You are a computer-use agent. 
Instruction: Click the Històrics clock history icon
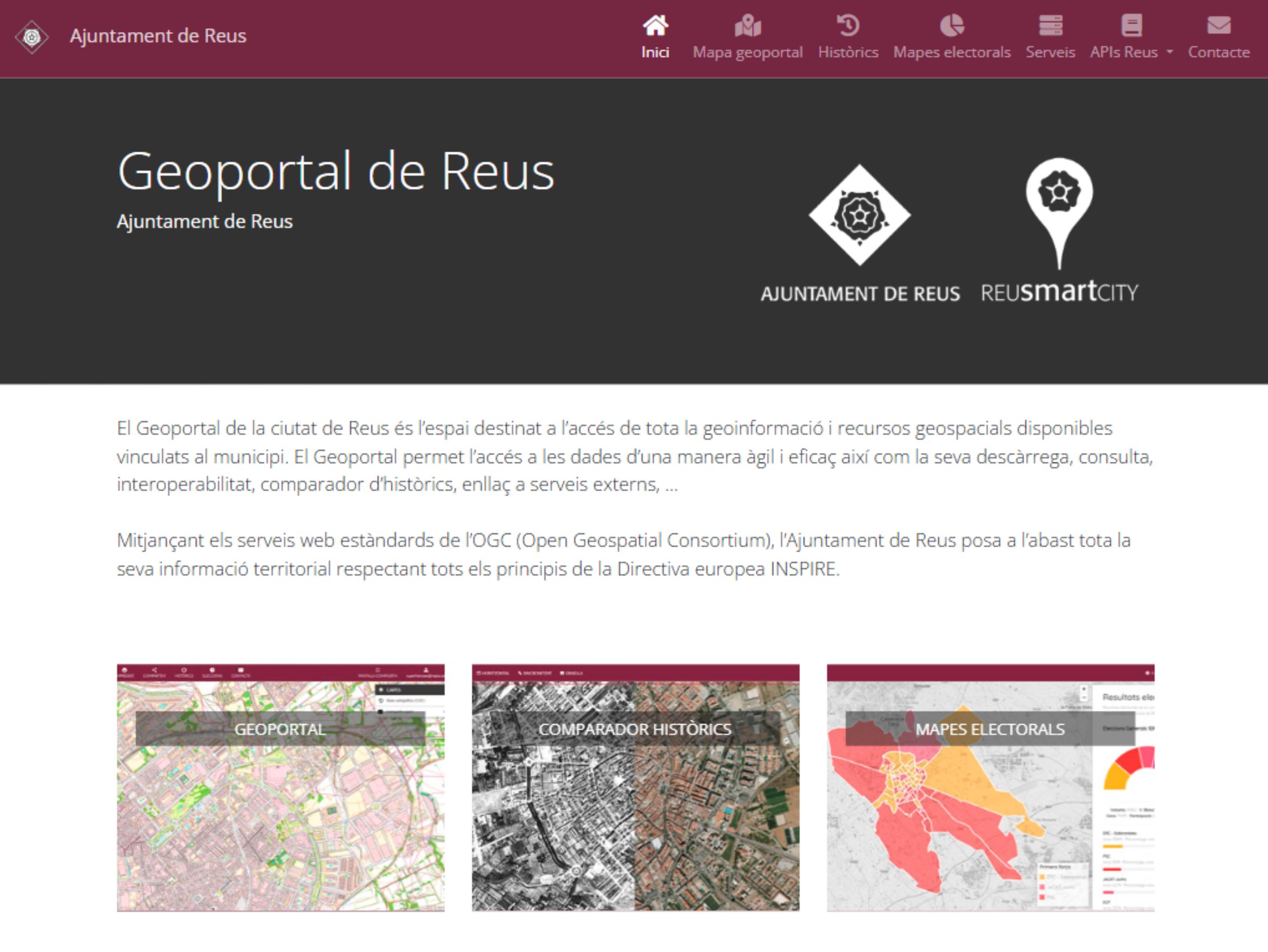[x=848, y=26]
